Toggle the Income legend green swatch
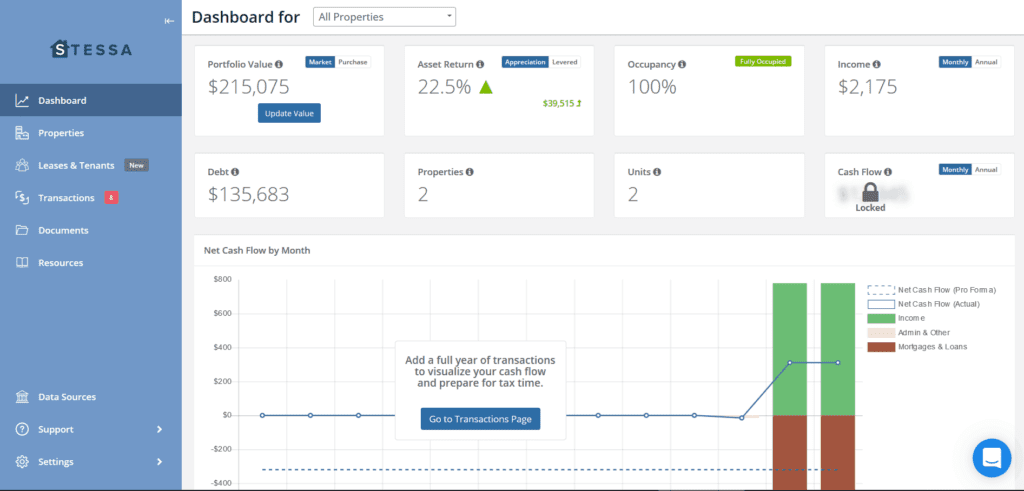This screenshot has width=1024, height=491. point(880,318)
